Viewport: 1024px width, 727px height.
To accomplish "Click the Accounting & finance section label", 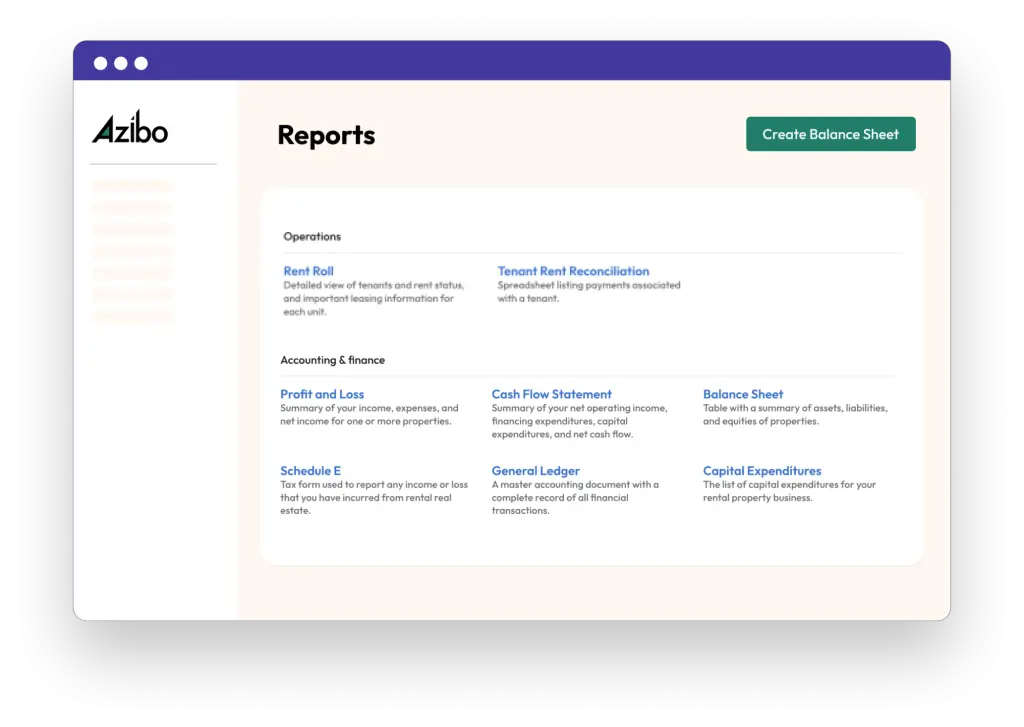I will click(332, 360).
